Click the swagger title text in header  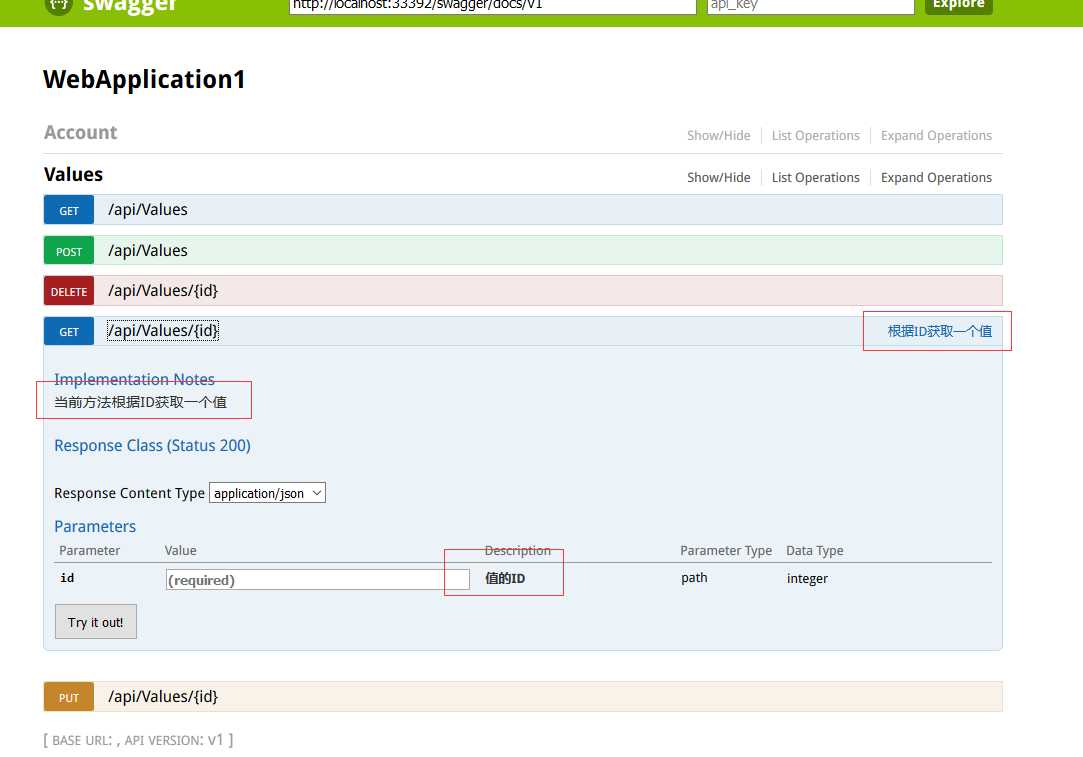130,6
